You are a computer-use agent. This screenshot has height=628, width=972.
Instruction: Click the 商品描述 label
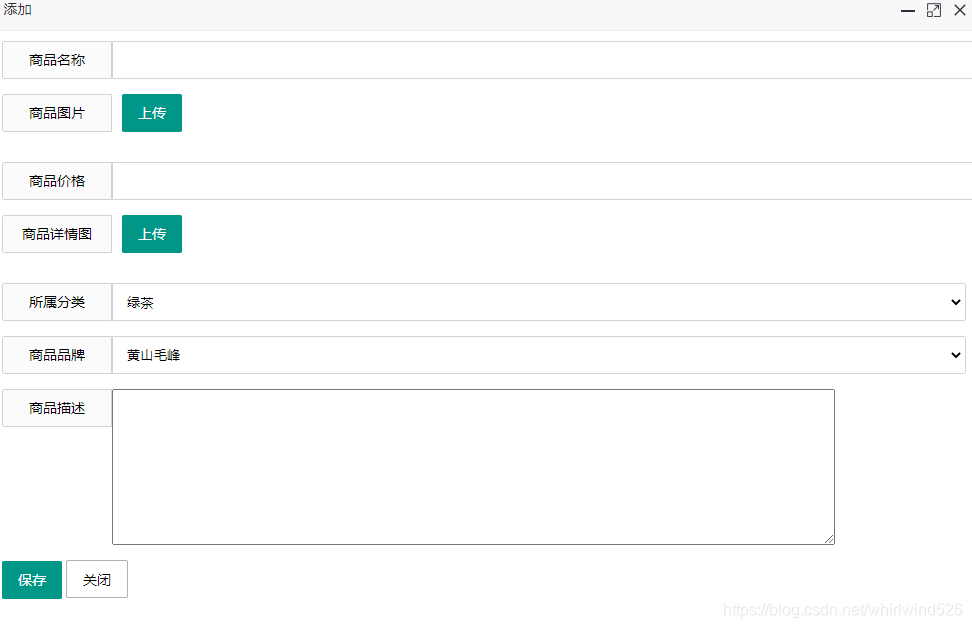(x=57, y=408)
